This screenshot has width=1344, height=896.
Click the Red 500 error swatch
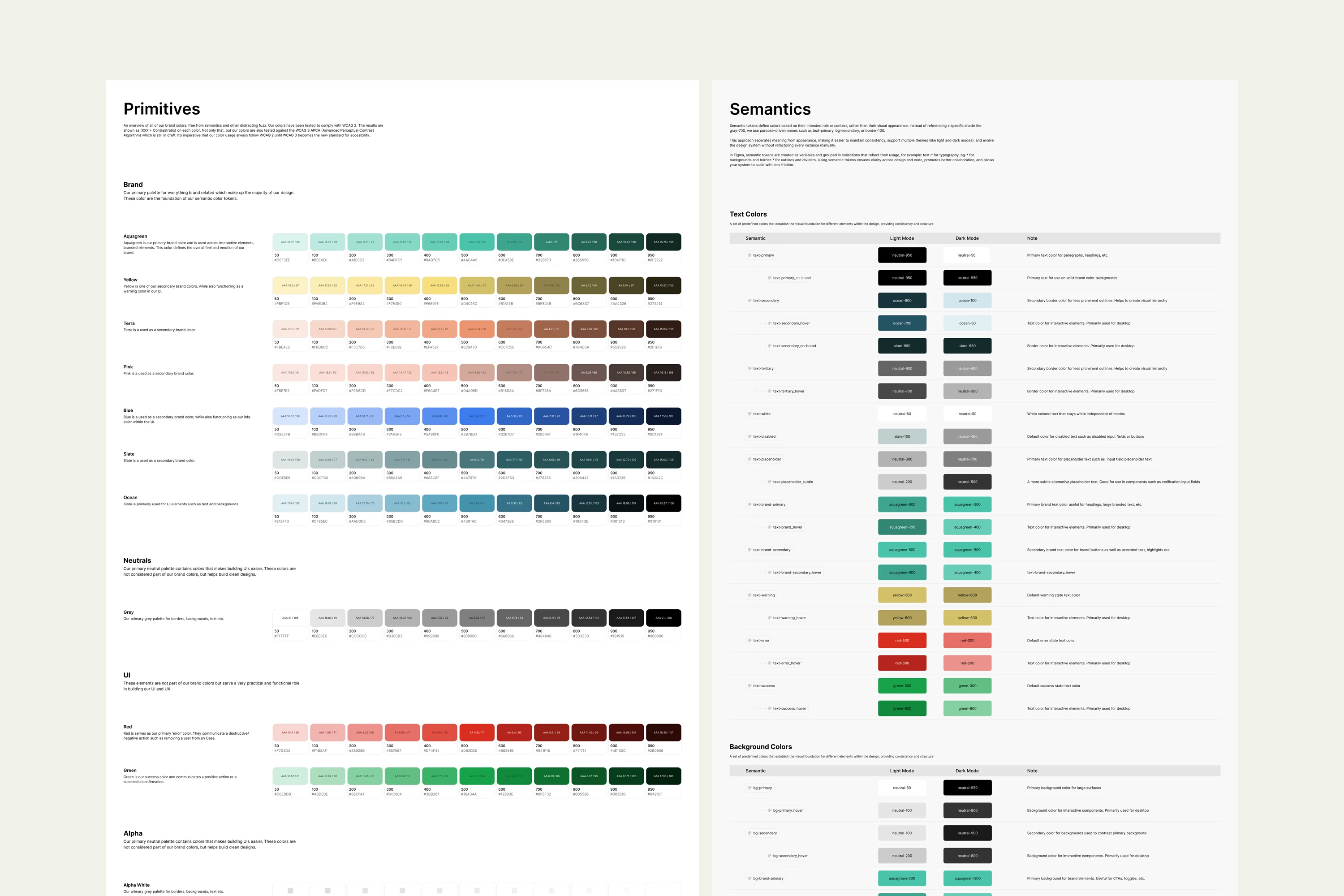click(x=477, y=732)
